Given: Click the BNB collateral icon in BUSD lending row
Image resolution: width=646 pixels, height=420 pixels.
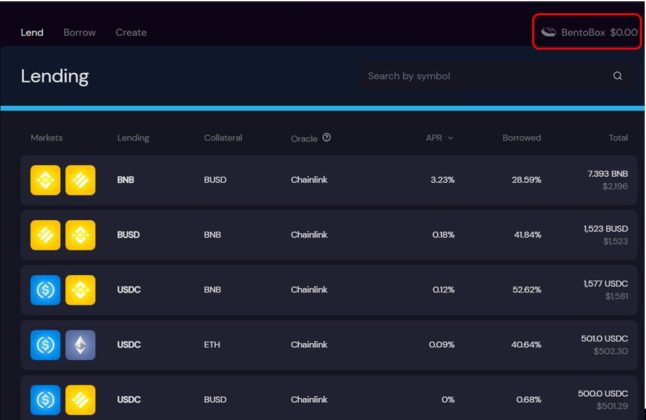Looking at the screenshot, I should coord(80,235).
